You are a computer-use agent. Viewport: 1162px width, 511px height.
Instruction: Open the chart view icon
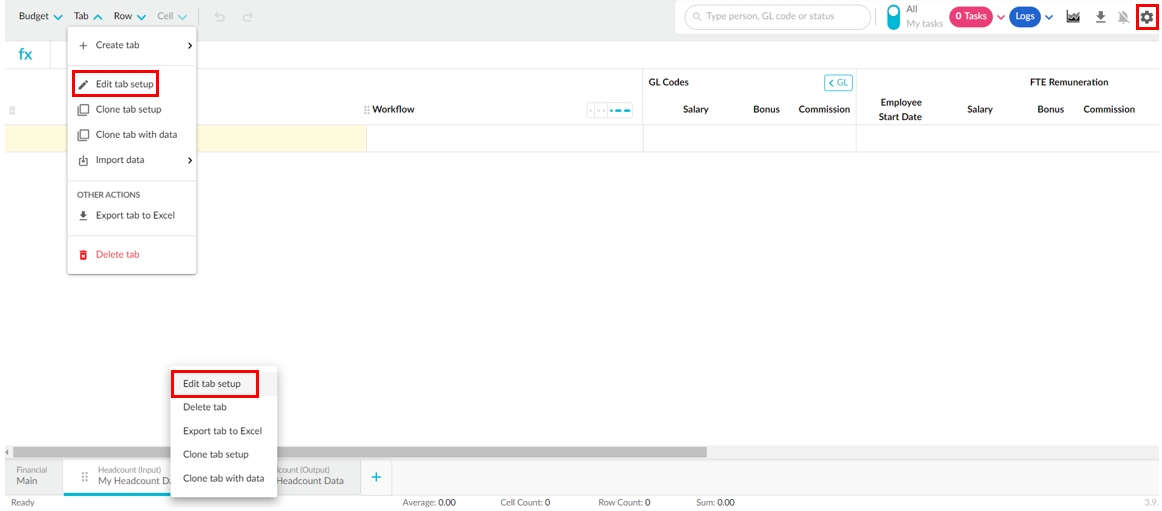[x=1073, y=17]
